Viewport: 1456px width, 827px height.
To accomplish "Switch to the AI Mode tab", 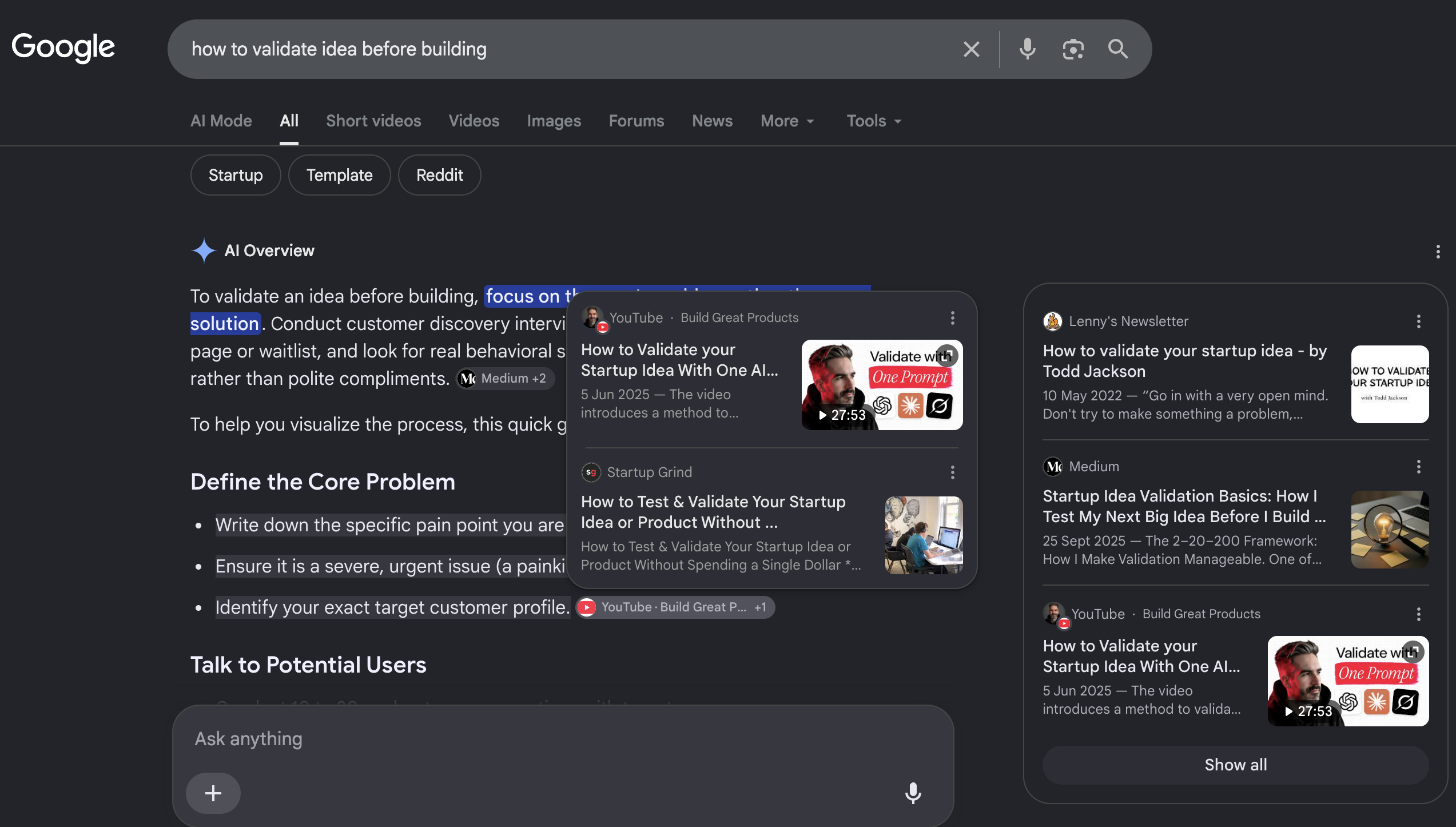I will pos(221,121).
